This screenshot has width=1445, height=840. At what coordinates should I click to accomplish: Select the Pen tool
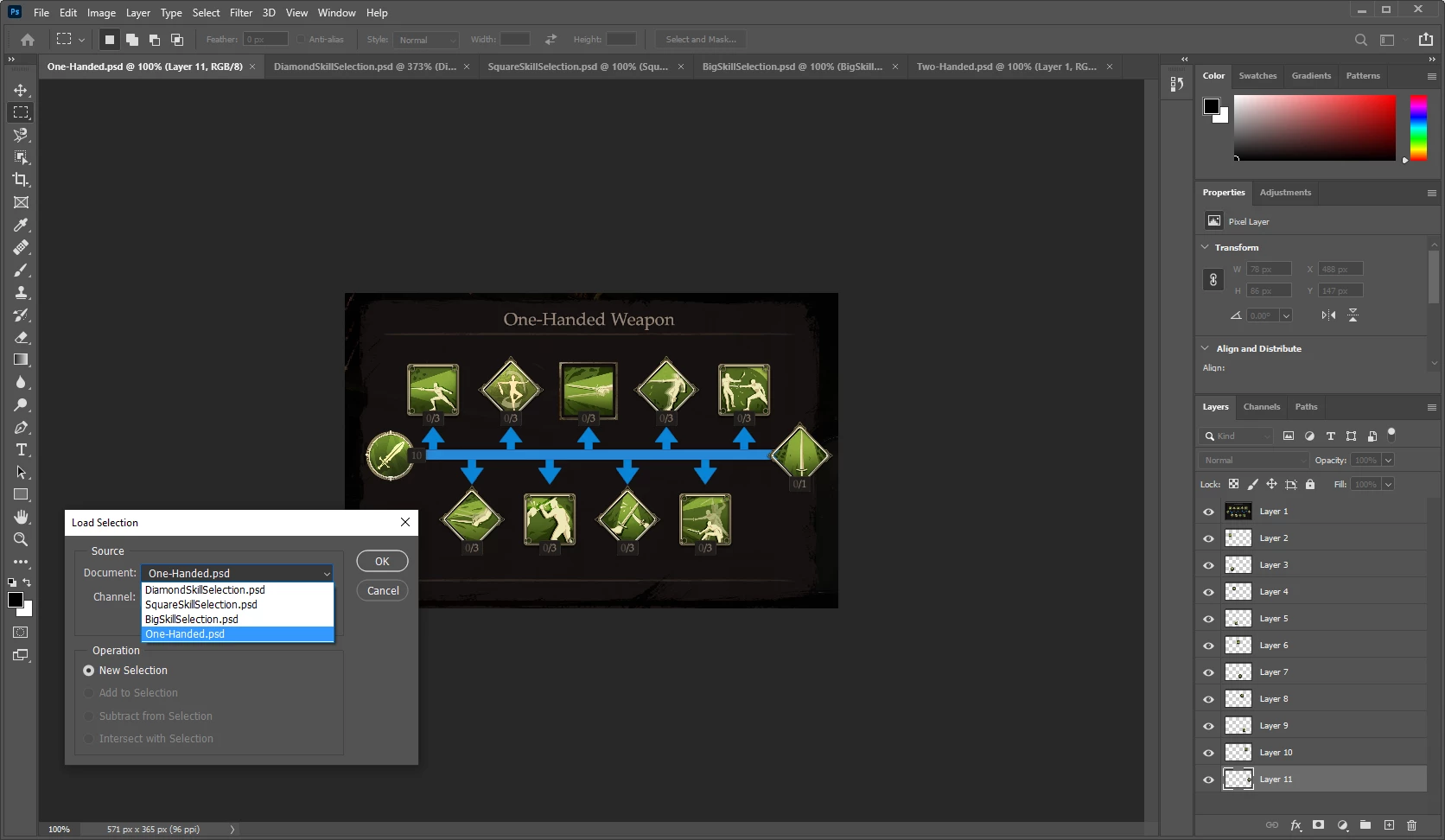point(21,427)
